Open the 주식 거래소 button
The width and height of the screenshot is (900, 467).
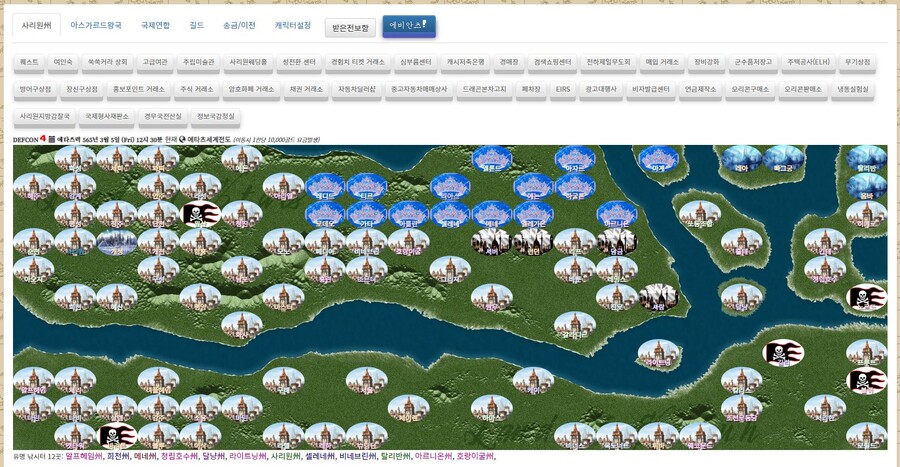196,89
